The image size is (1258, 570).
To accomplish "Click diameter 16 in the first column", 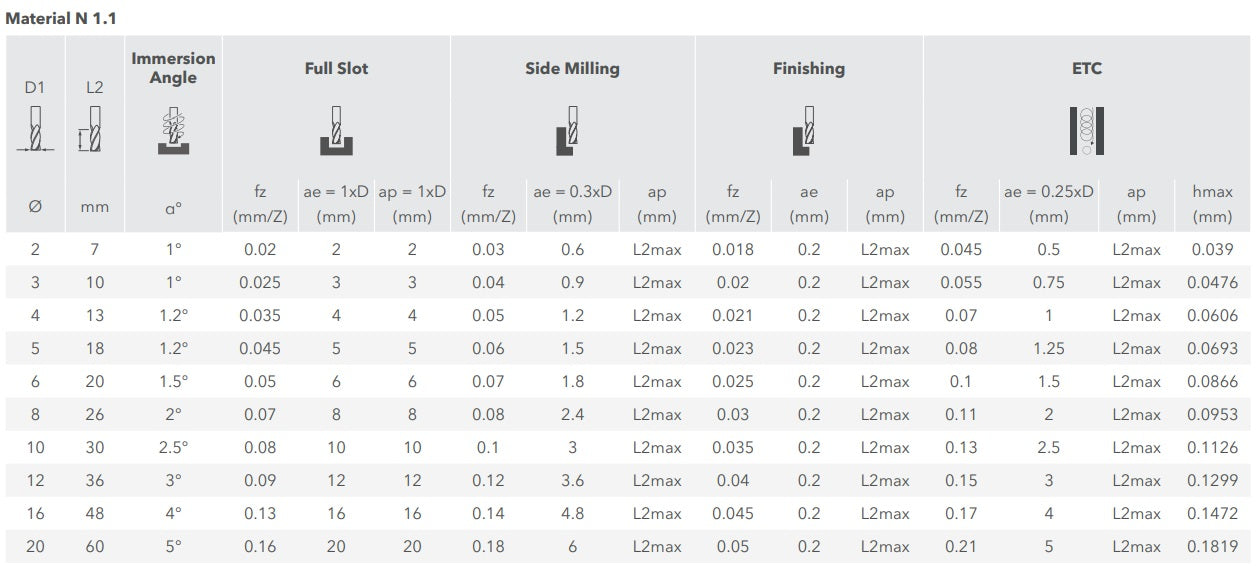I will (x=35, y=514).
